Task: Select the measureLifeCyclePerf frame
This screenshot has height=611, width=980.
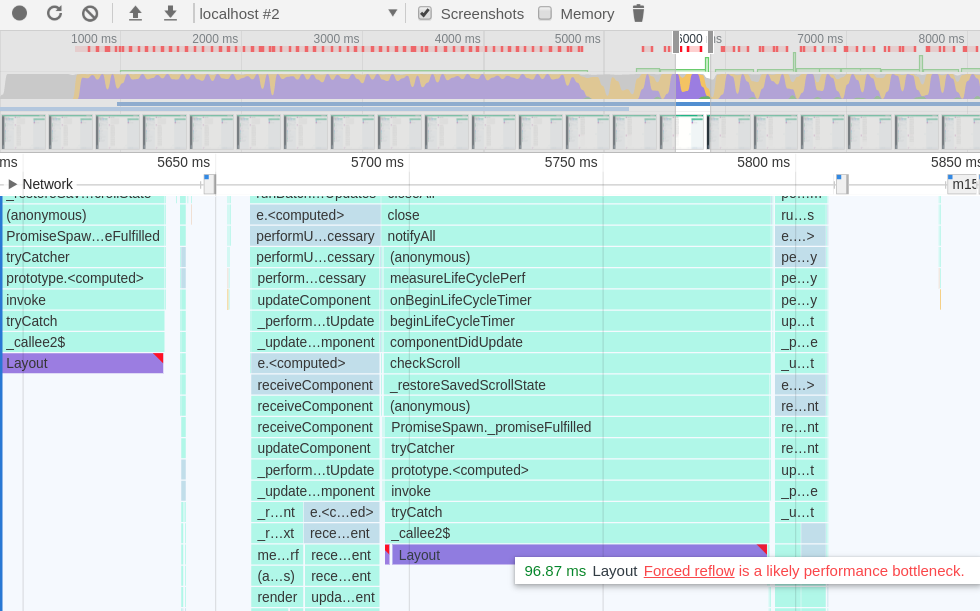Action: tap(578, 278)
